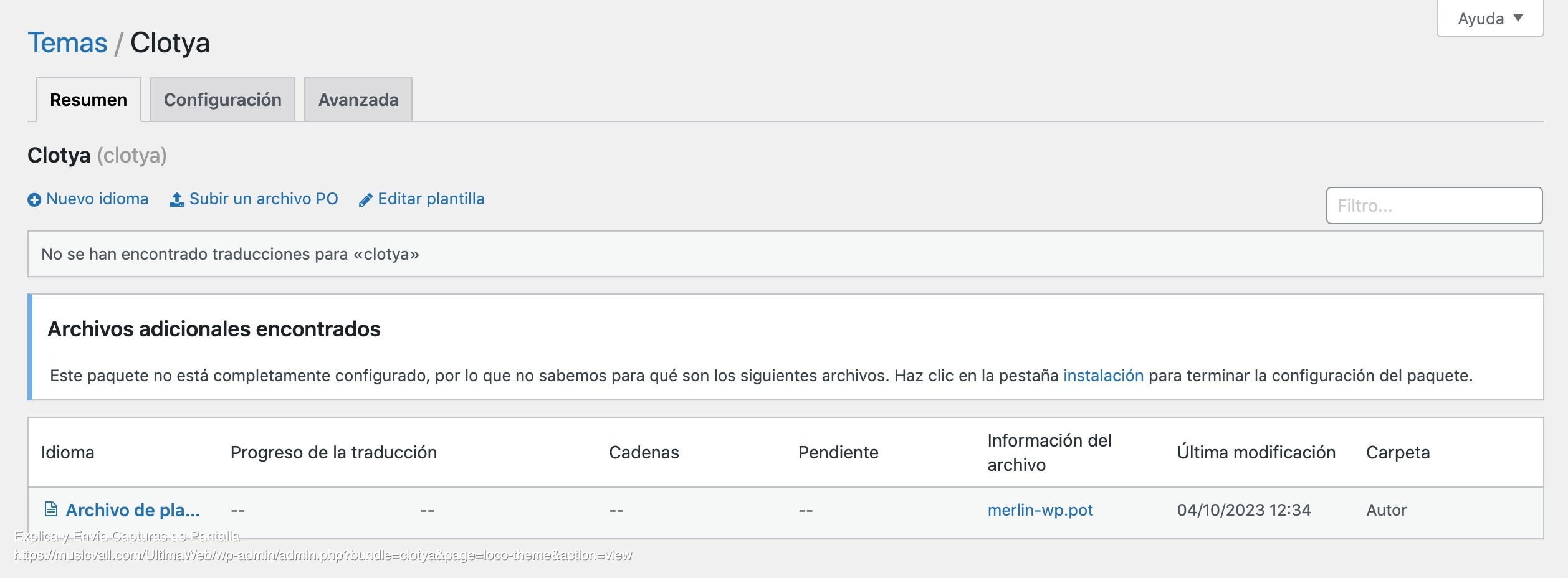Sort by the Carpeta column header
This screenshot has width=1568, height=578.
1398,452
